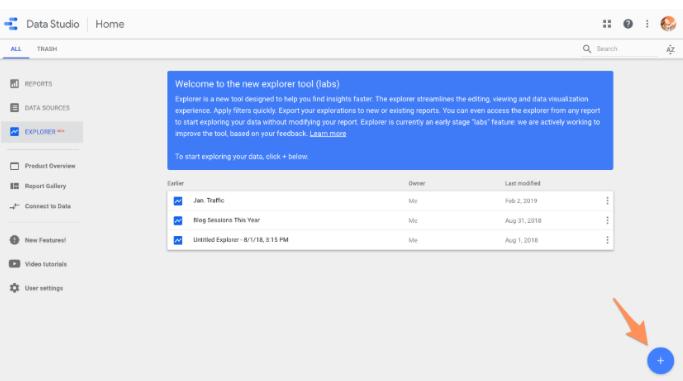This screenshot has width=683, height=381.
Task: Open options menu for Untitled Explorer
Action: [607, 240]
